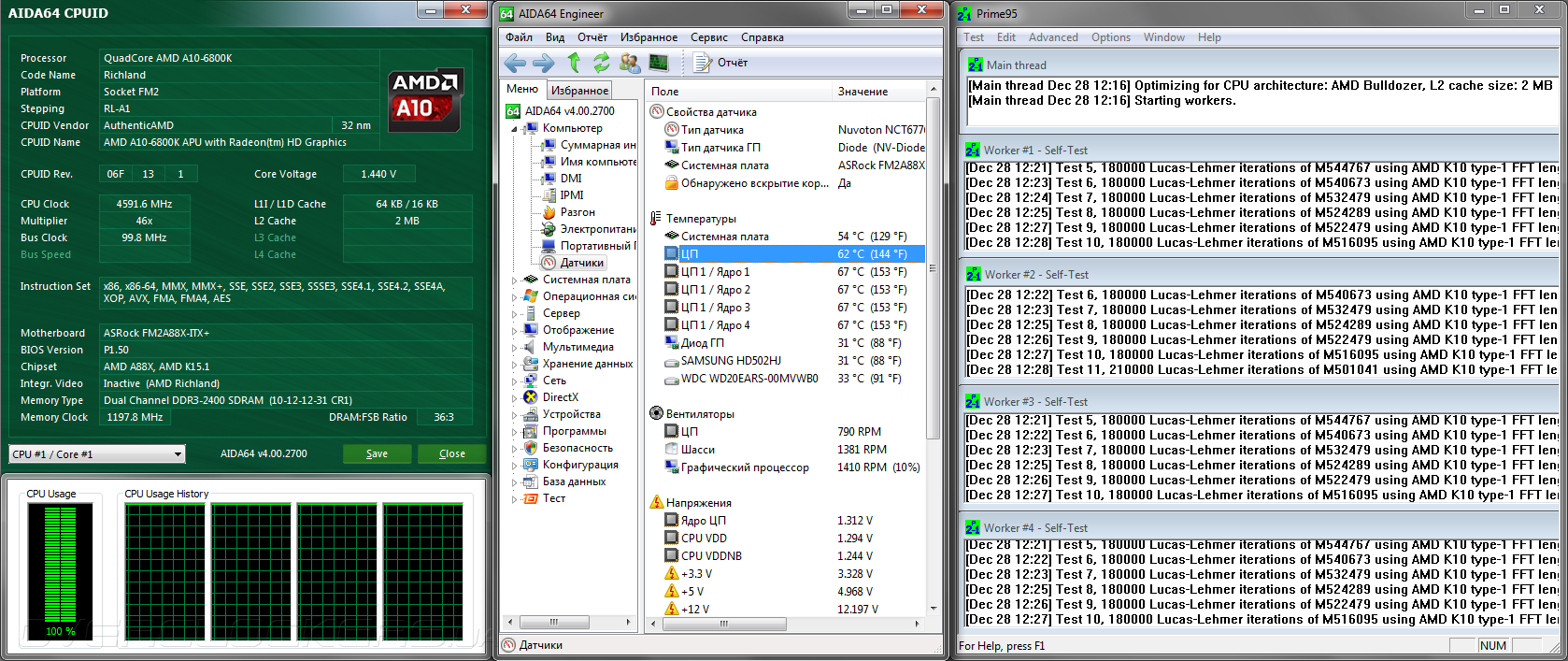Select the Безопасность shield item
This screenshot has width=1568, height=661.
pos(568,448)
